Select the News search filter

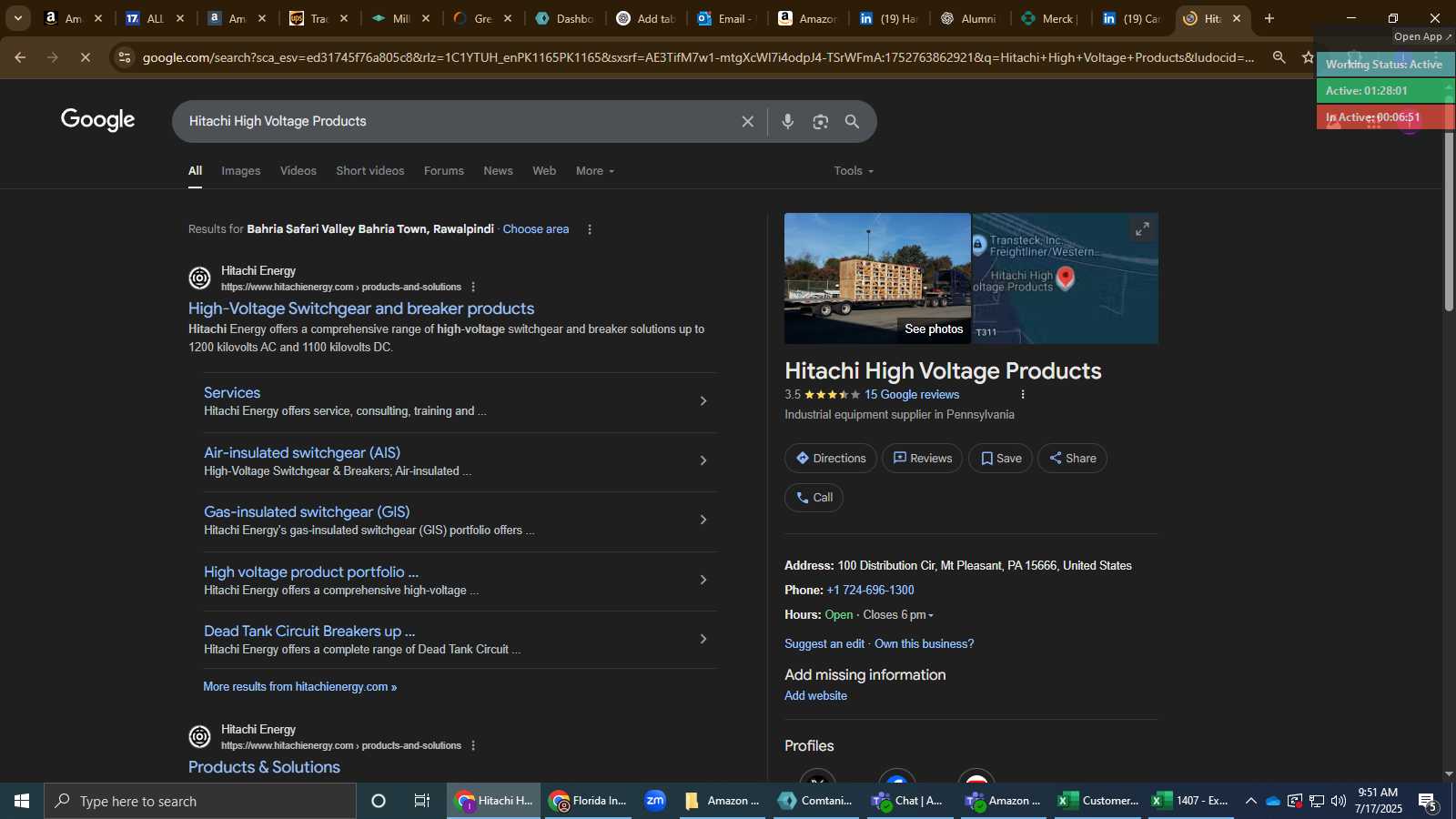coord(498,171)
